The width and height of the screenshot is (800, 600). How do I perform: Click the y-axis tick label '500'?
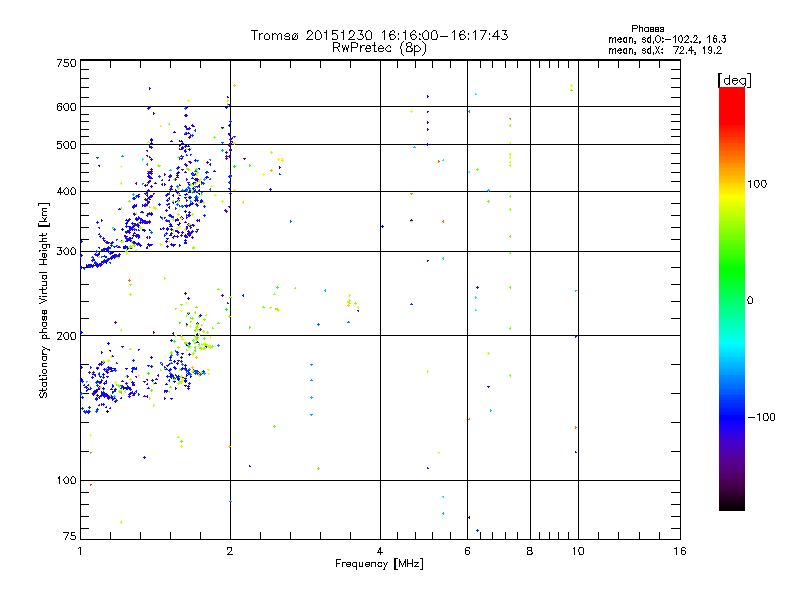pos(66,145)
